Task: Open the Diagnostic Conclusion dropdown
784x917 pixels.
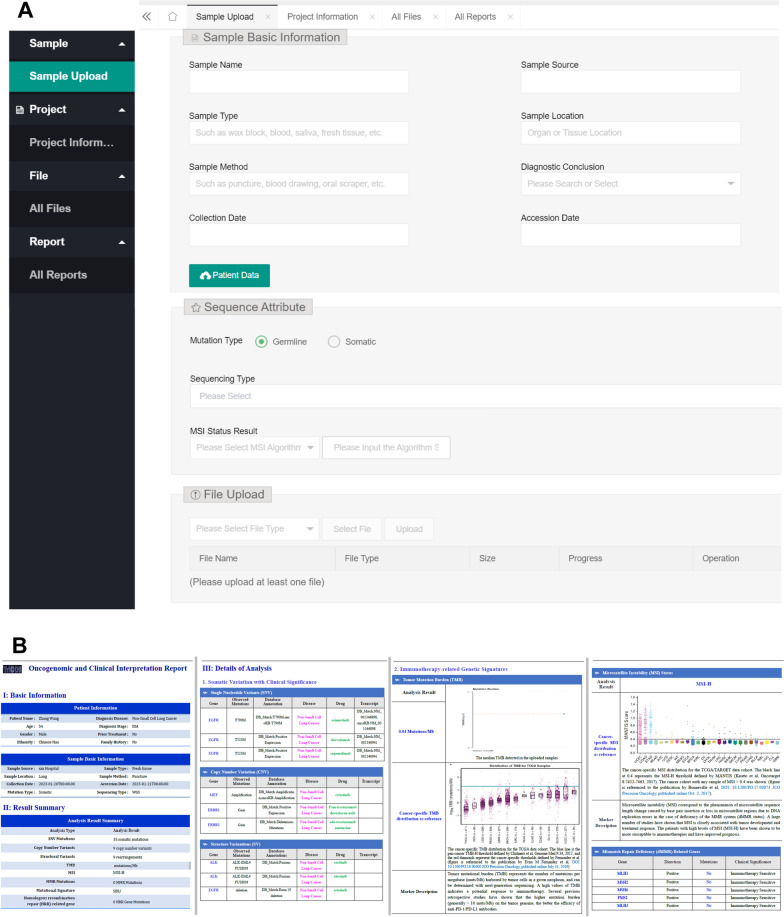Action: click(630, 184)
